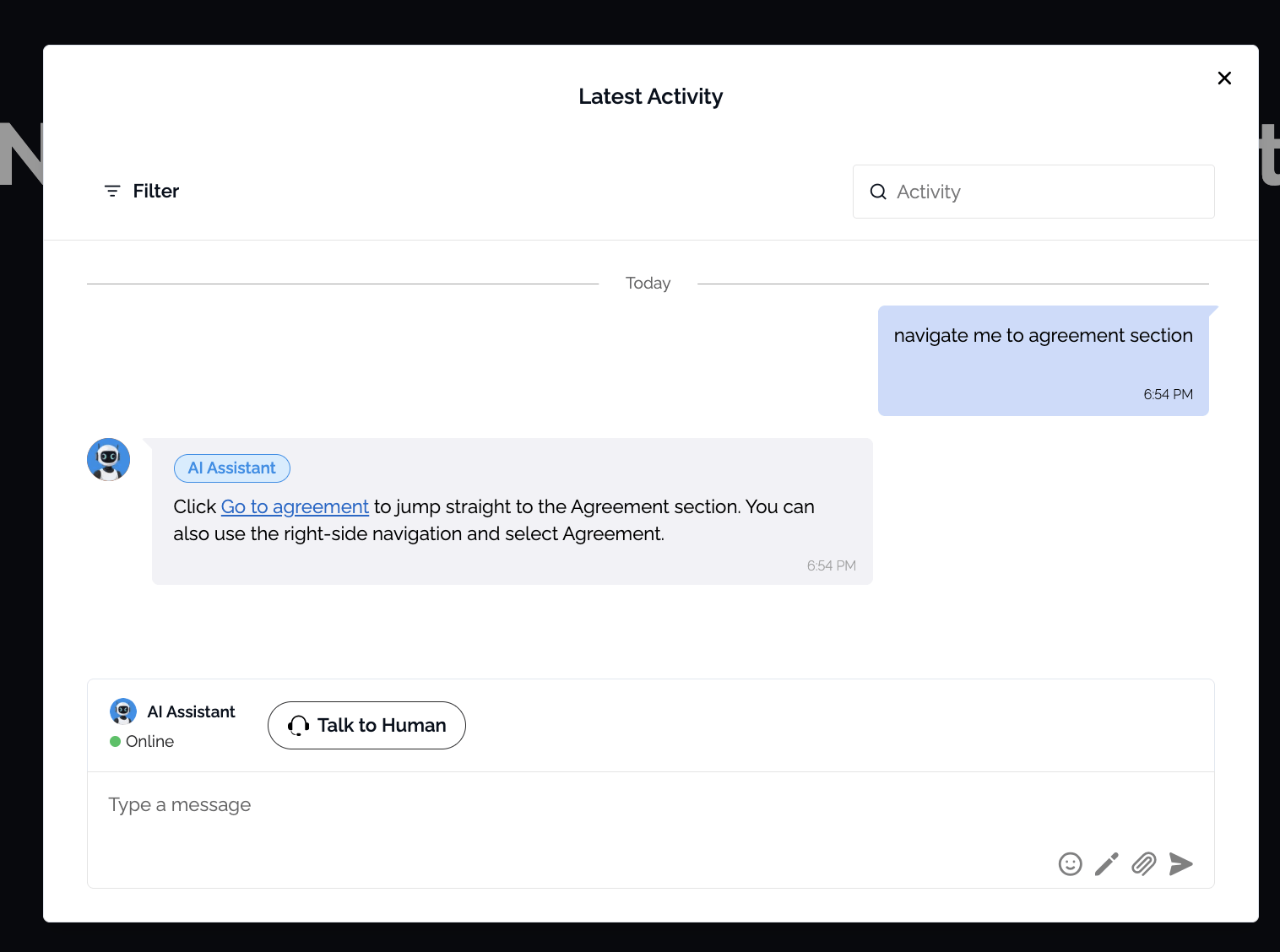Open the emoji picker
1280x952 pixels.
point(1070,864)
